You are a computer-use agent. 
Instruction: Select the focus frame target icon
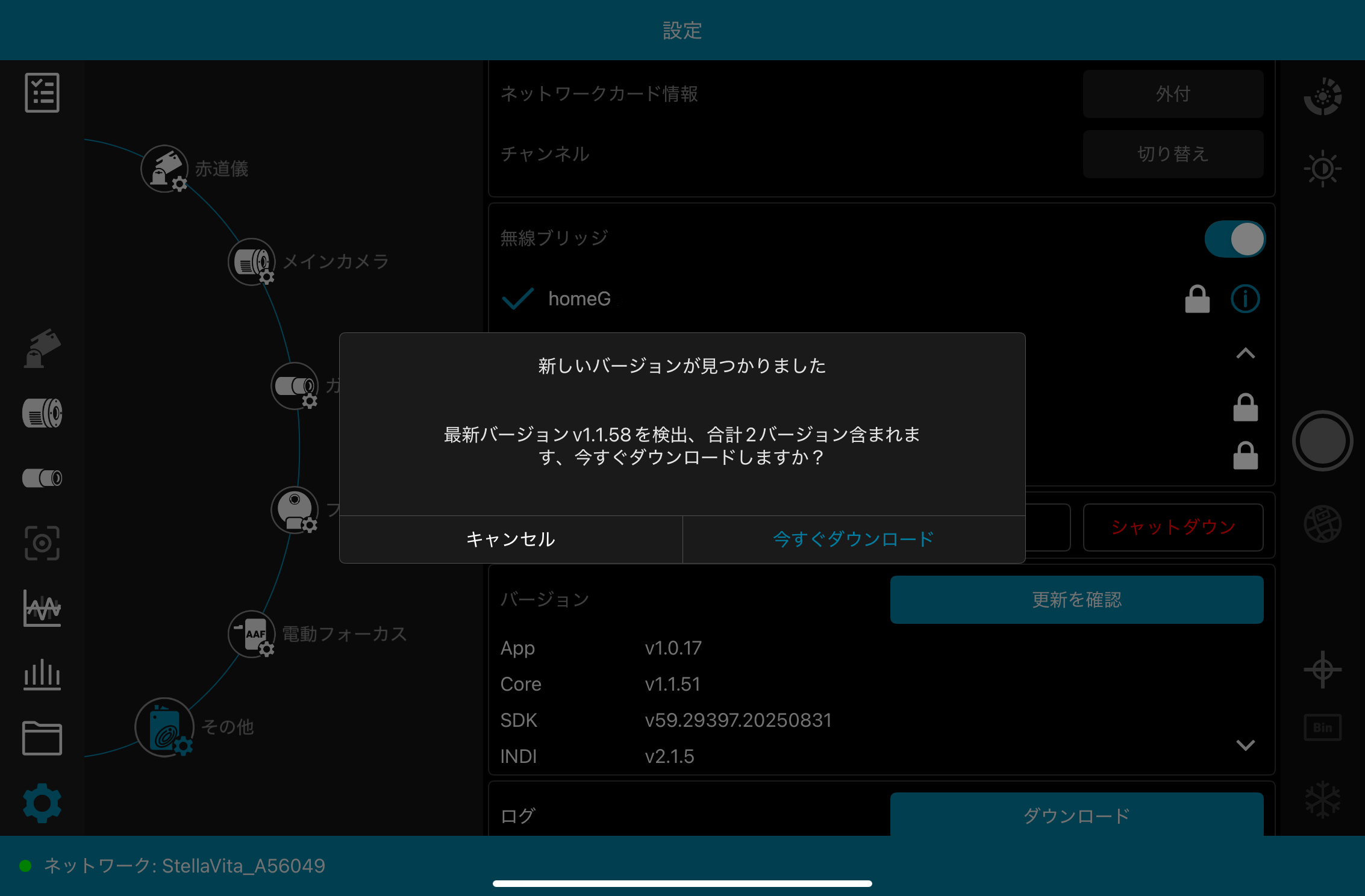pos(42,543)
